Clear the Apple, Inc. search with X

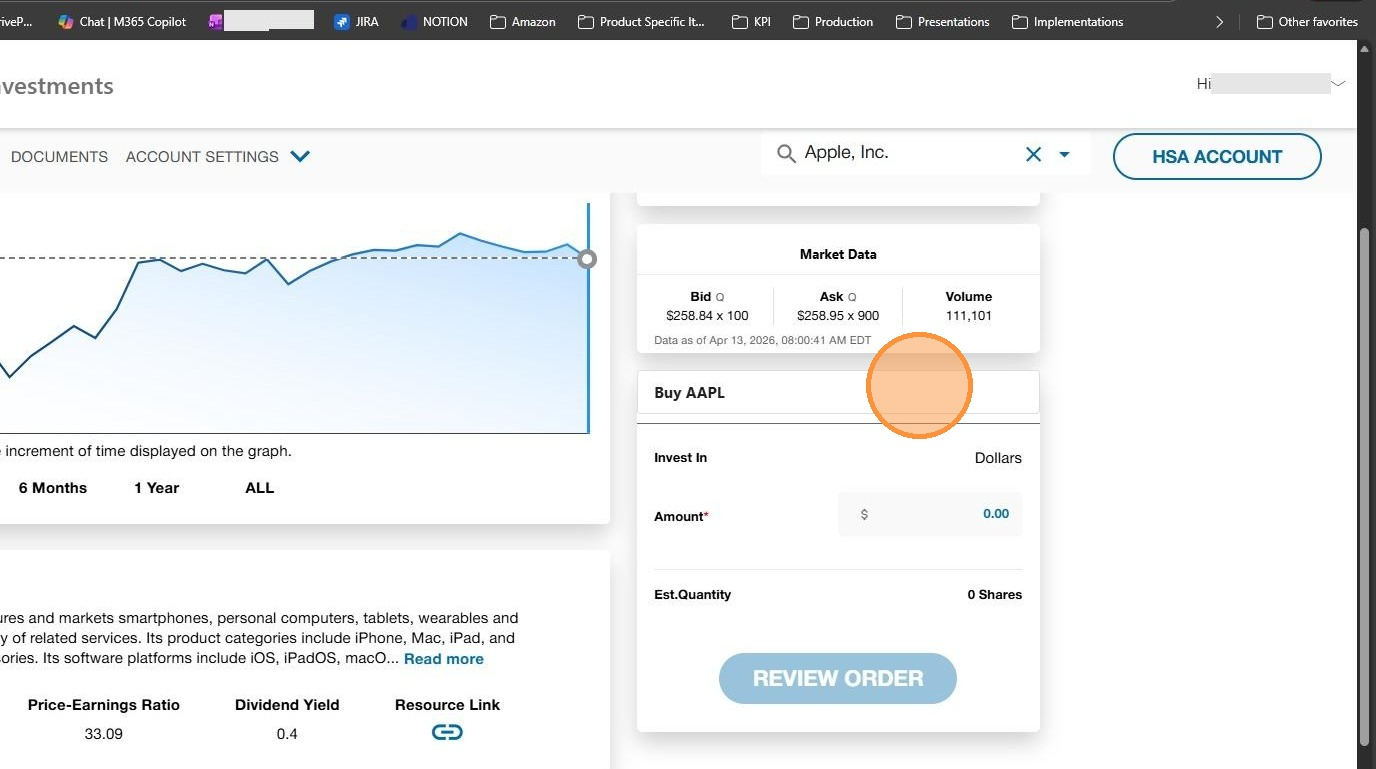(x=1033, y=154)
